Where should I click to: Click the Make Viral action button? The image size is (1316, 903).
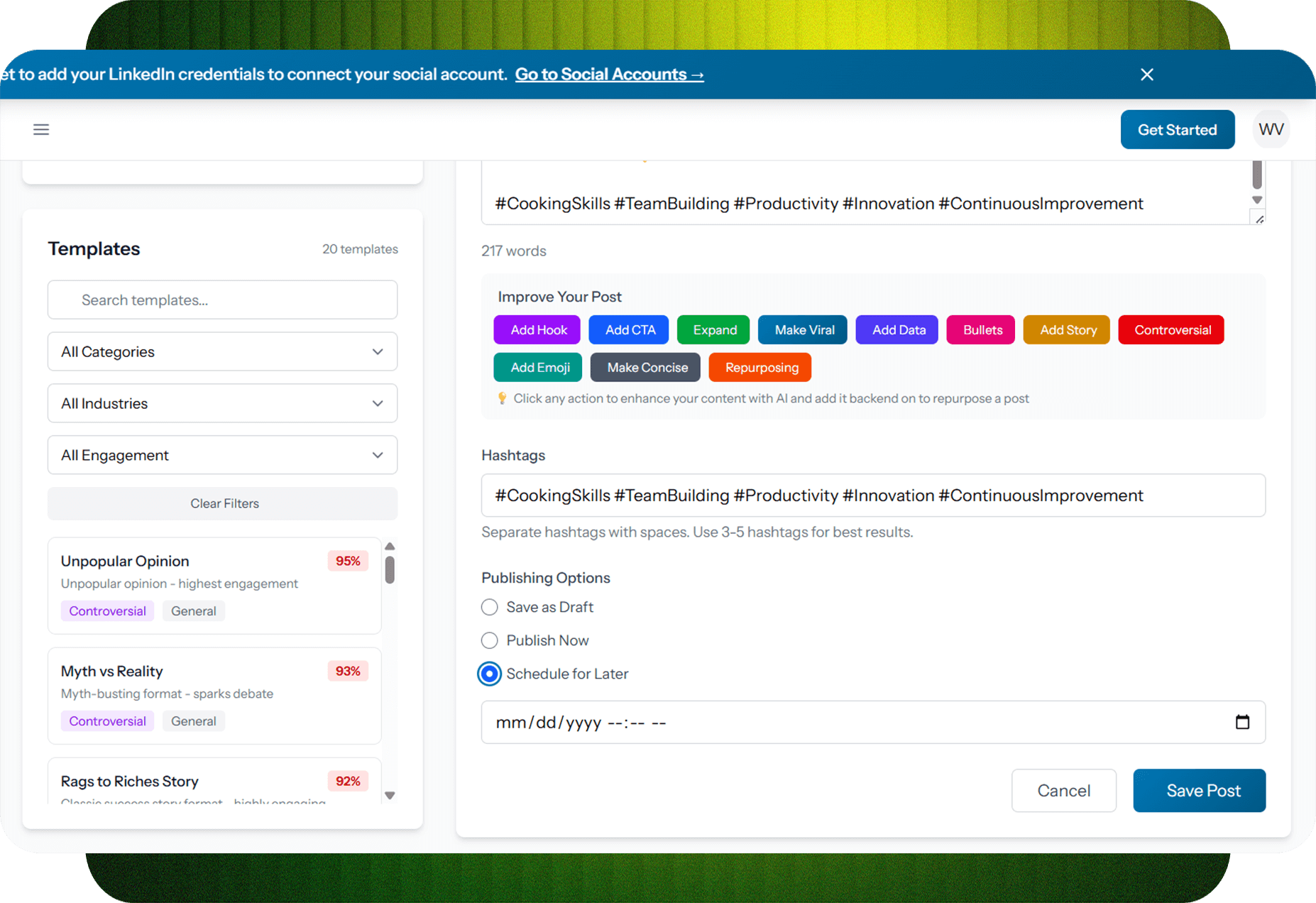(804, 330)
